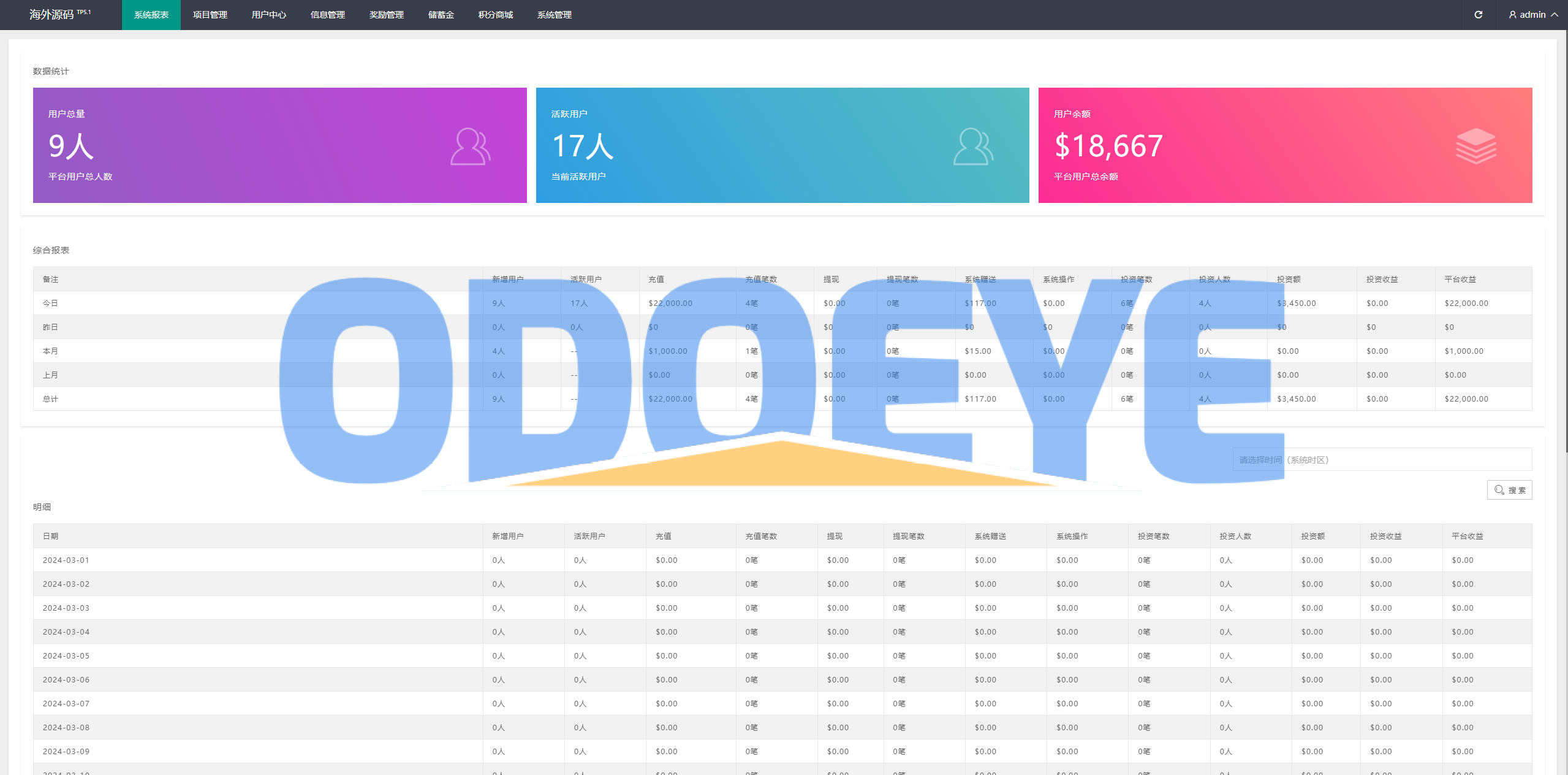
Task: Open the 项目管理 menu
Action: [210, 15]
